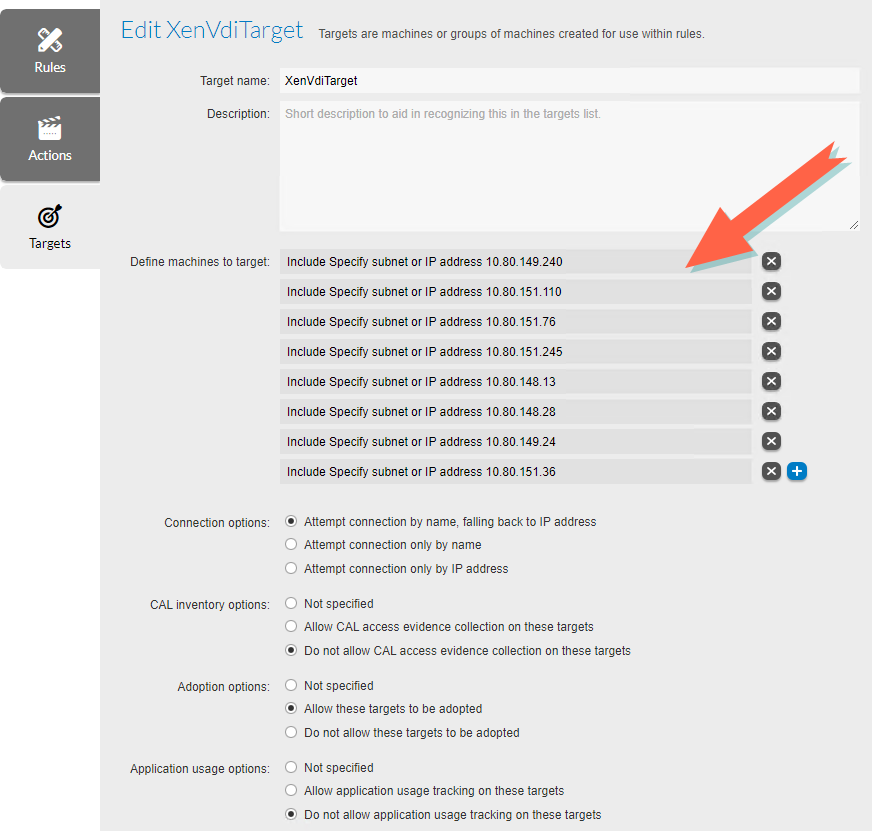Remove the 10.80.148.13 machine entry

point(770,381)
